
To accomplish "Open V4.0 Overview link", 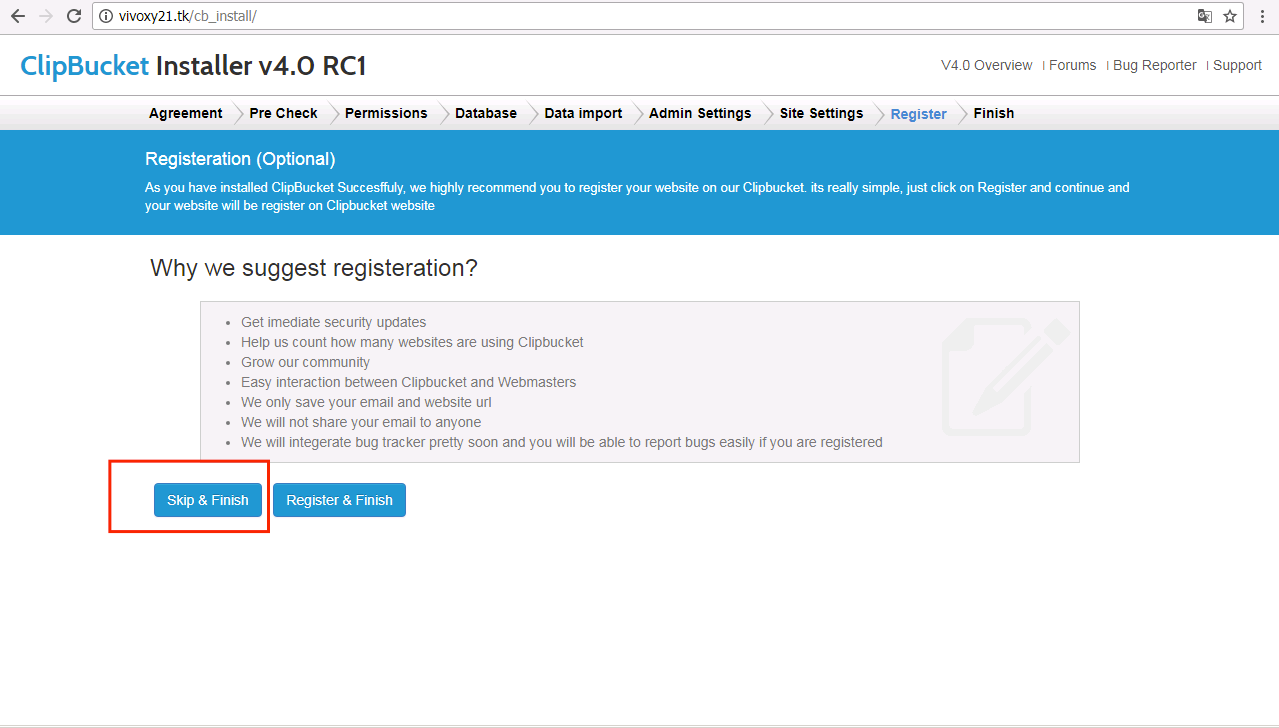I will [x=986, y=65].
